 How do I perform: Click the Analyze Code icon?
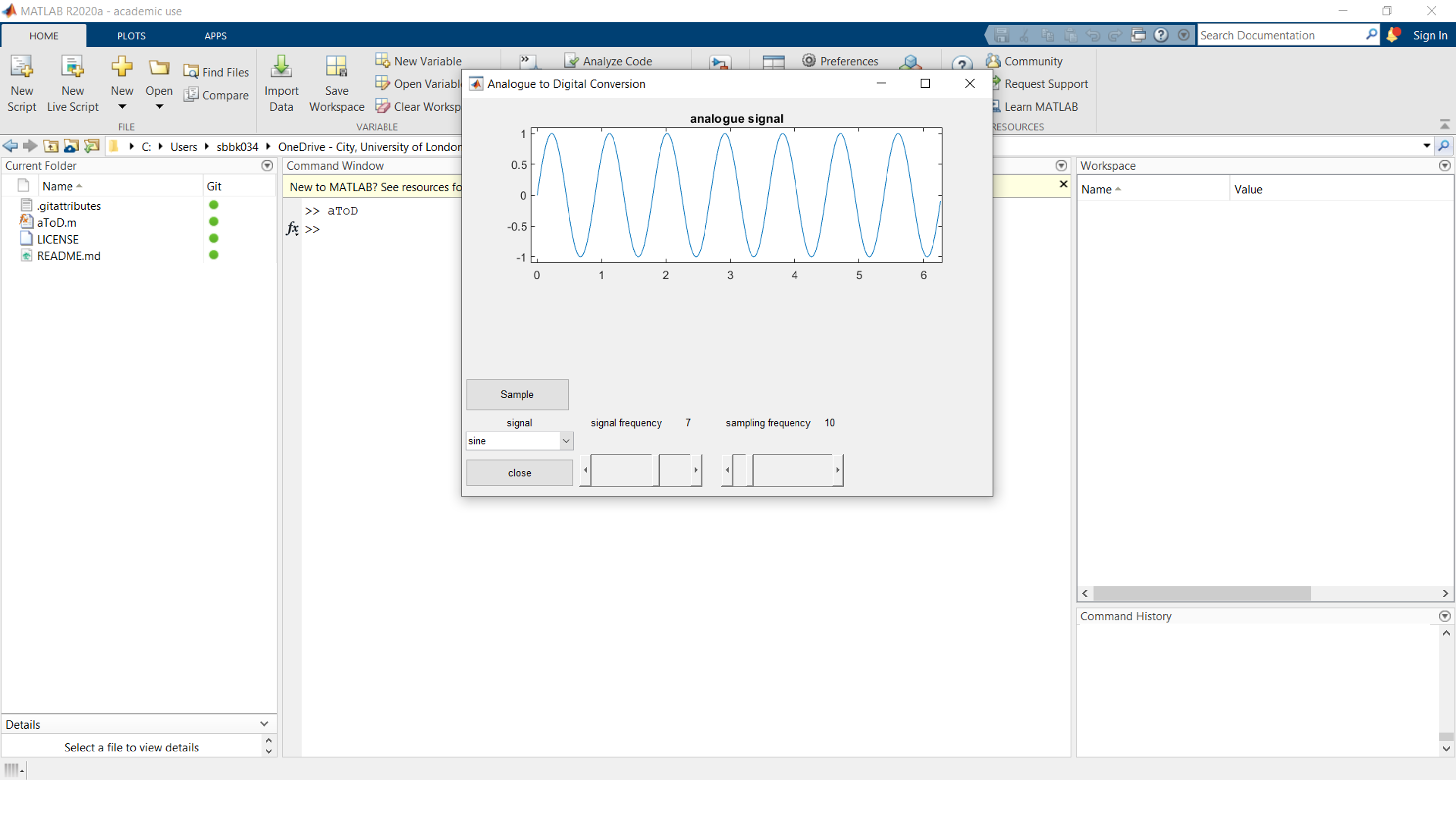(x=571, y=61)
